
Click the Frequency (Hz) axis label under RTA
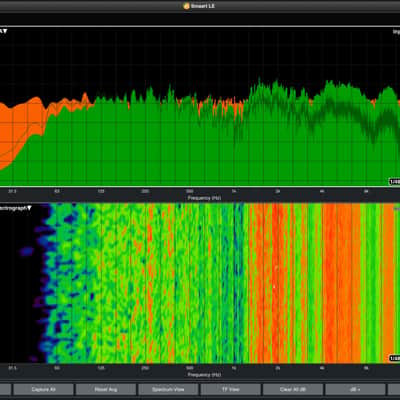point(204,198)
